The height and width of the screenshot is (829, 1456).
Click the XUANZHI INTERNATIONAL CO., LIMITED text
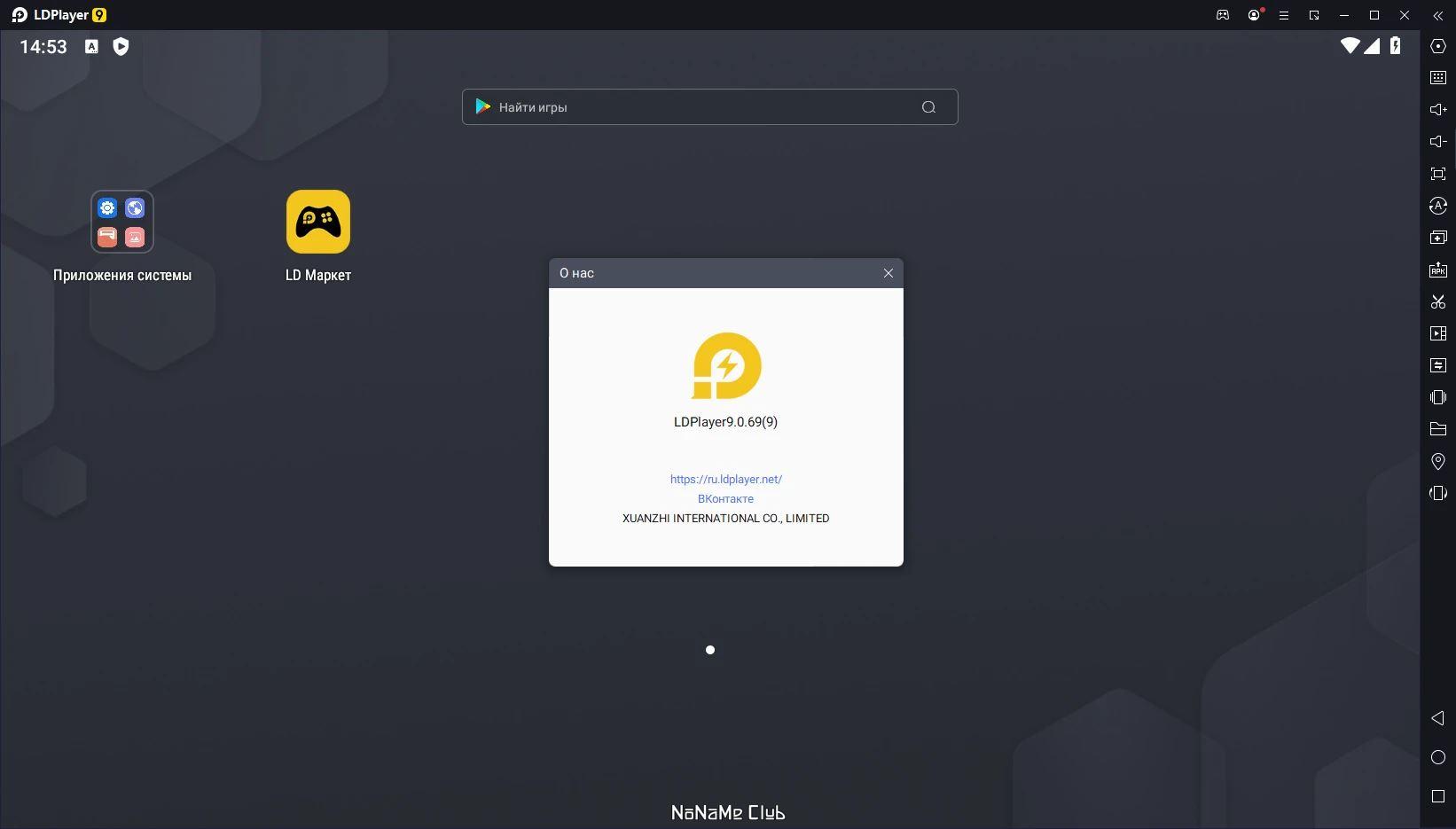pyautogui.click(x=725, y=518)
